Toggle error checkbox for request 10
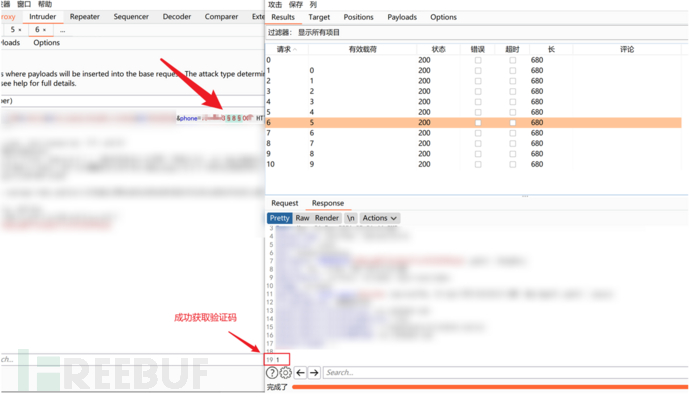The height and width of the screenshot is (398, 690). [x=478, y=164]
